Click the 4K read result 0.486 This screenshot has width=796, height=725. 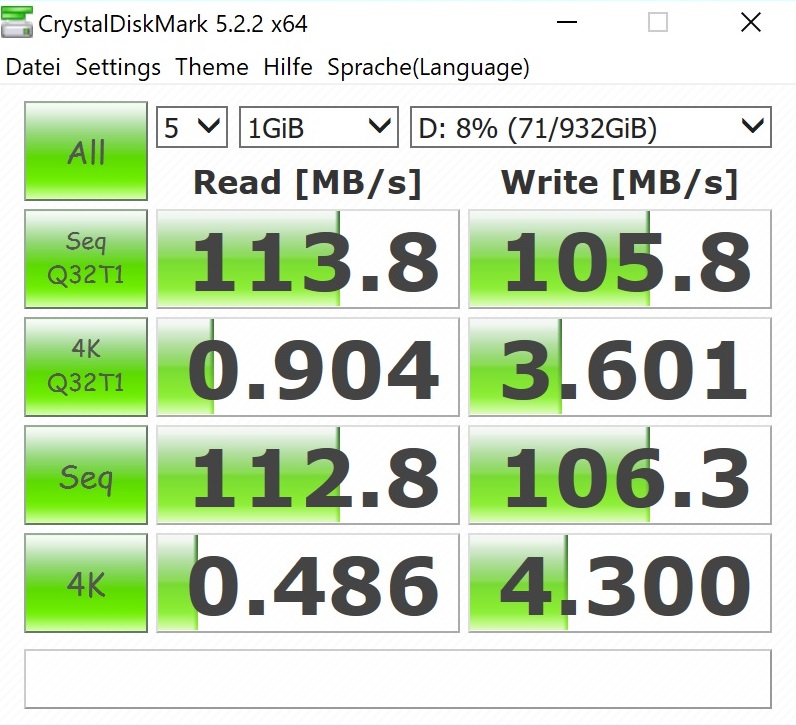click(308, 583)
